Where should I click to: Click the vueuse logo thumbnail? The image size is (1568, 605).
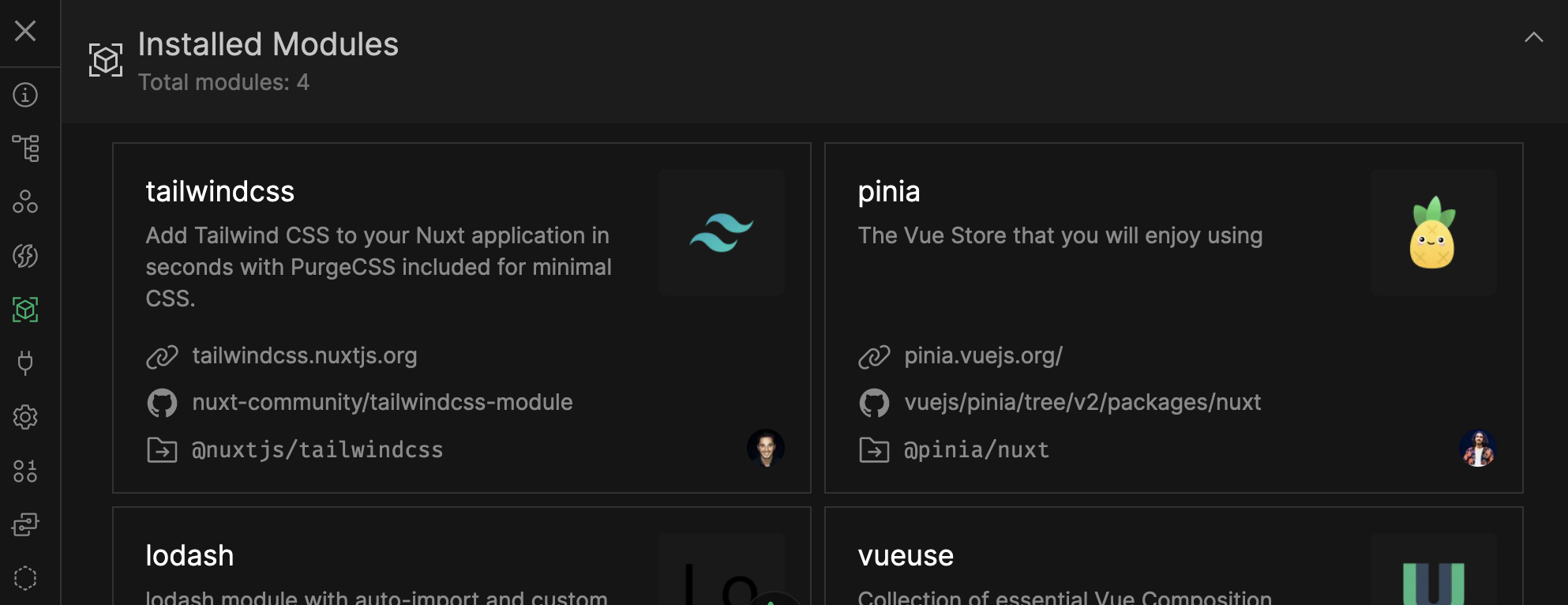pyautogui.click(x=1433, y=569)
